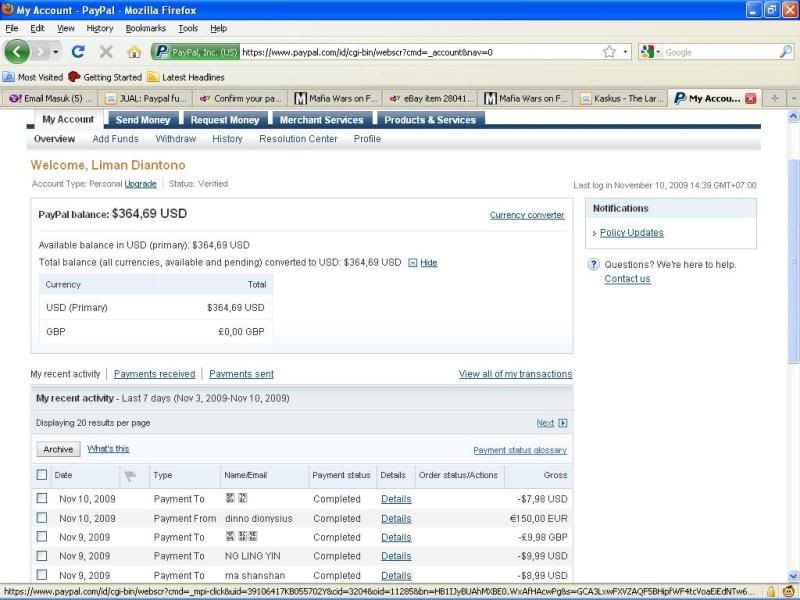This screenshot has width=800, height=600.
Task: Click the help question mark icon
Action: click(x=593, y=264)
